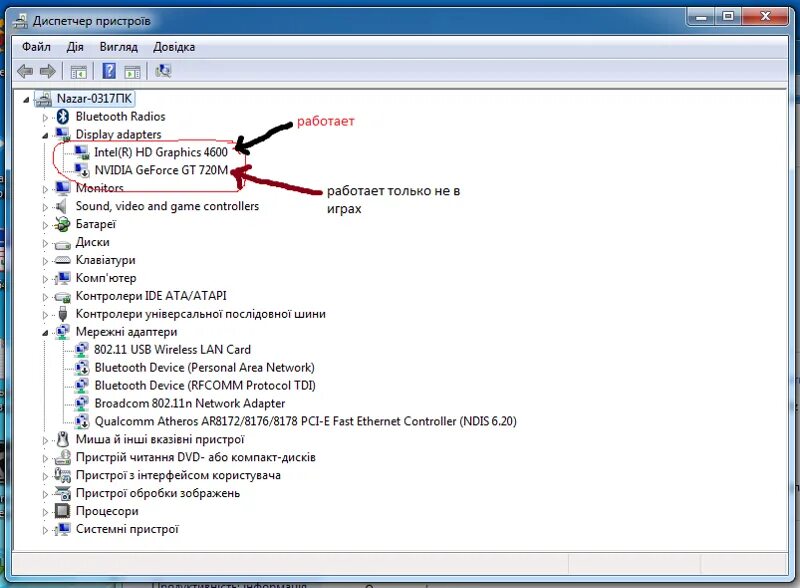Click the USB controllers plug icon
The width and height of the screenshot is (800, 588).
tap(63, 314)
